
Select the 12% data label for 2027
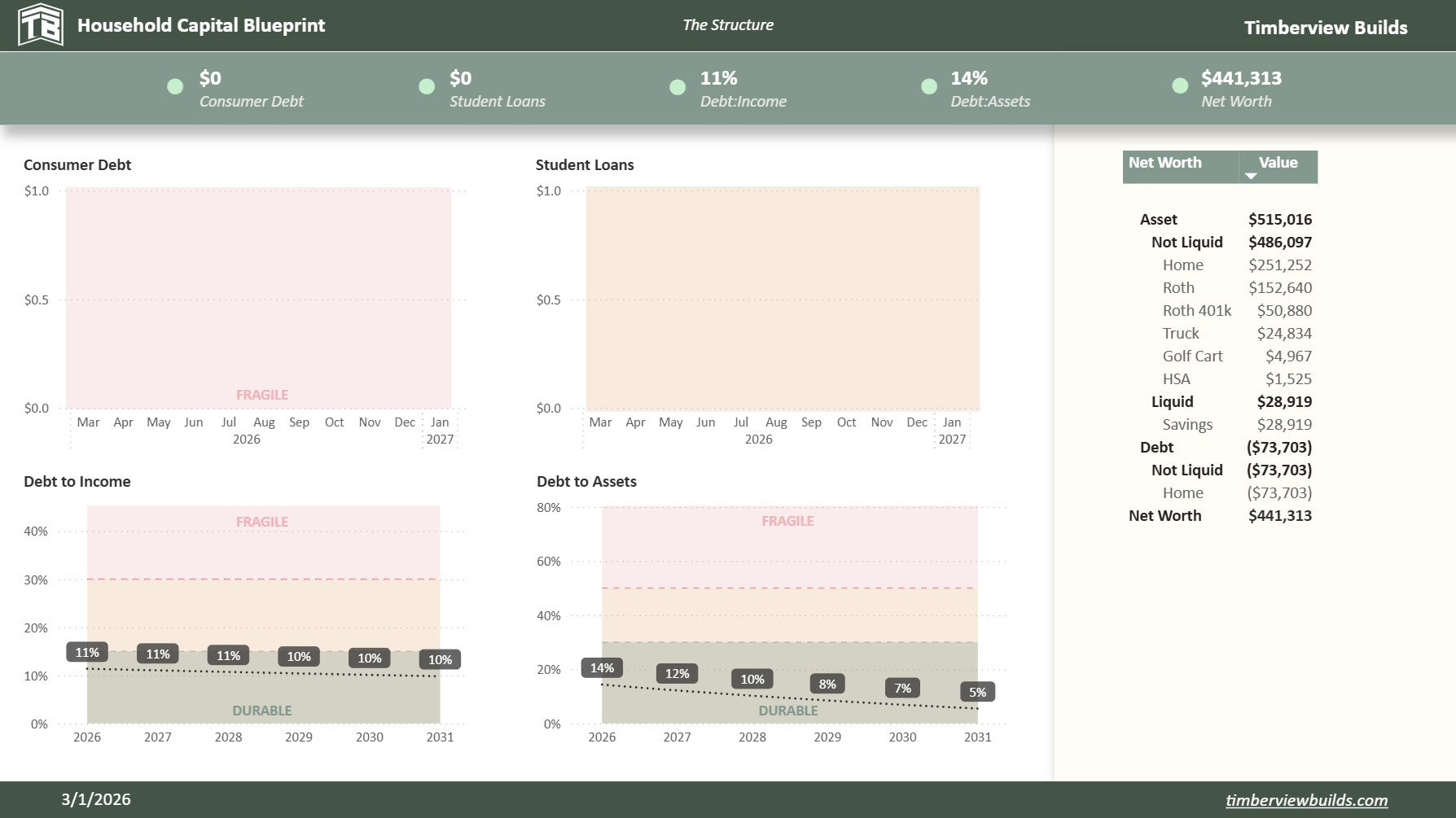tap(677, 674)
